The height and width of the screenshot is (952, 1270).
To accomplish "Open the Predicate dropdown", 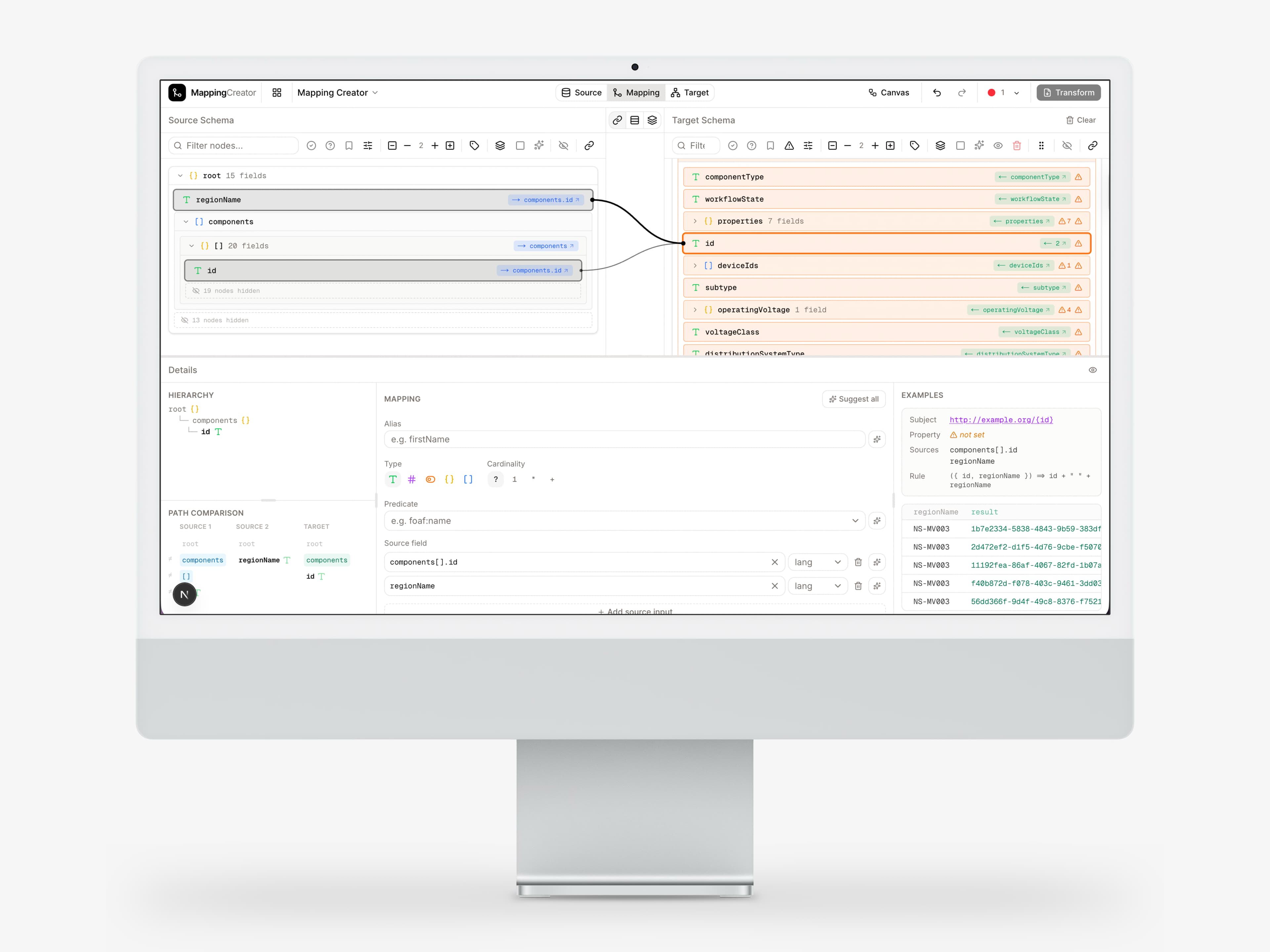I will tap(855, 521).
